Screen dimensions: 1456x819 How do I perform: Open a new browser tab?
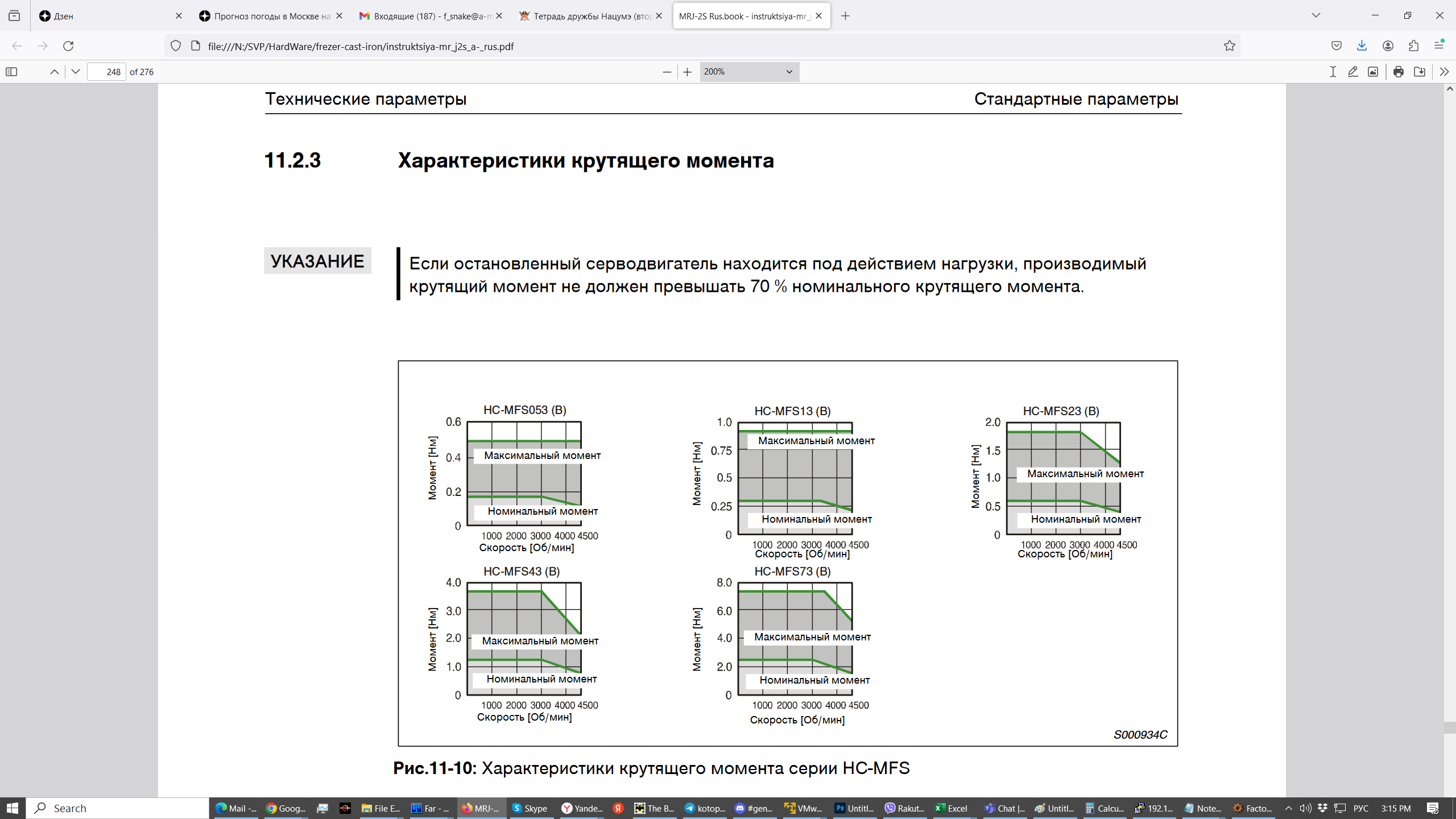click(x=846, y=16)
